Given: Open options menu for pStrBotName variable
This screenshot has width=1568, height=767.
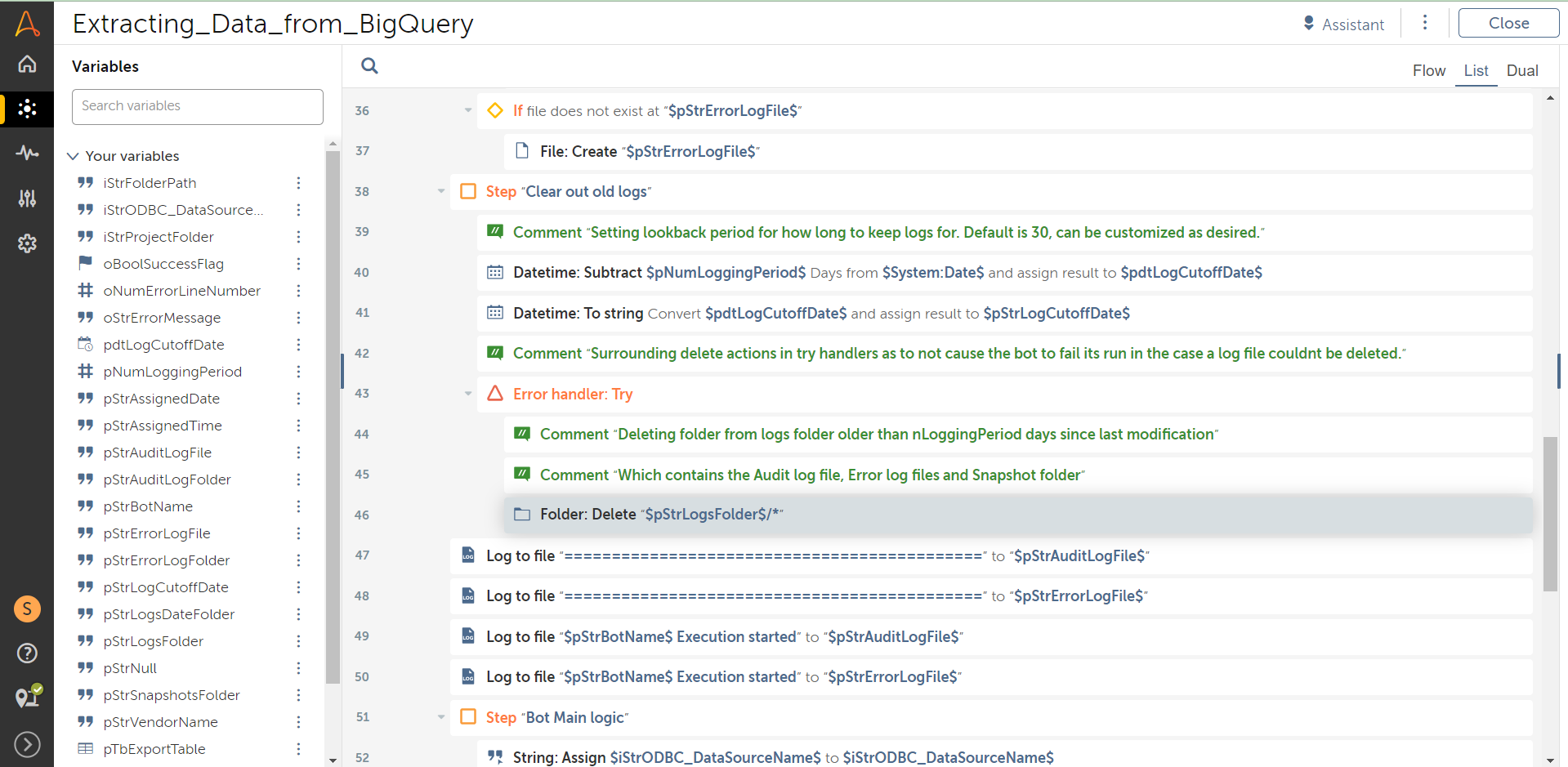Looking at the screenshot, I should (x=298, y=506).
